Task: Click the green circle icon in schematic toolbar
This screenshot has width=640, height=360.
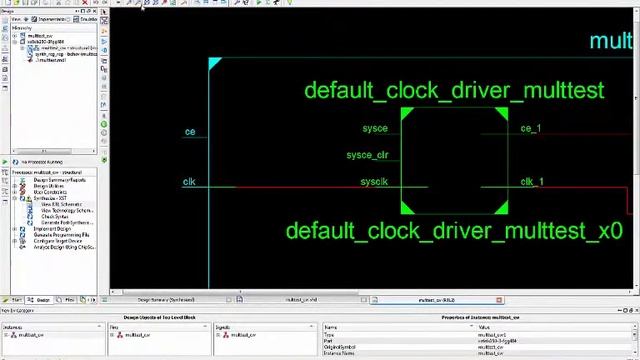Action: 104,124
